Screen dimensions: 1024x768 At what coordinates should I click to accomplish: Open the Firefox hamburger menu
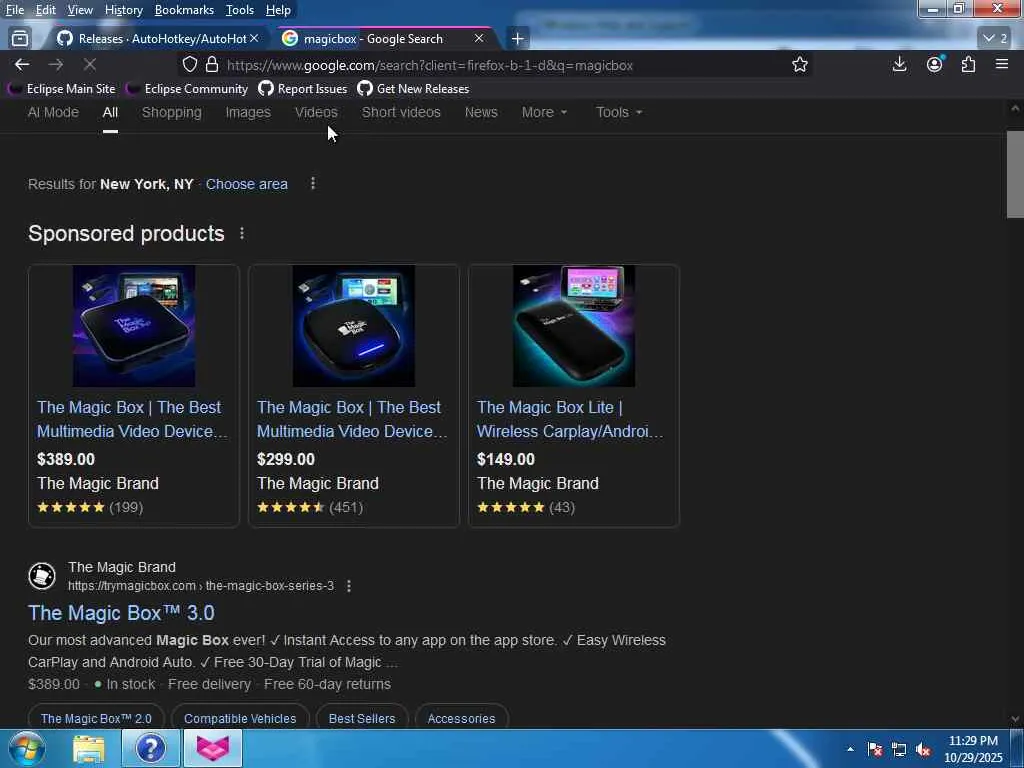(x=1002, y=64)
